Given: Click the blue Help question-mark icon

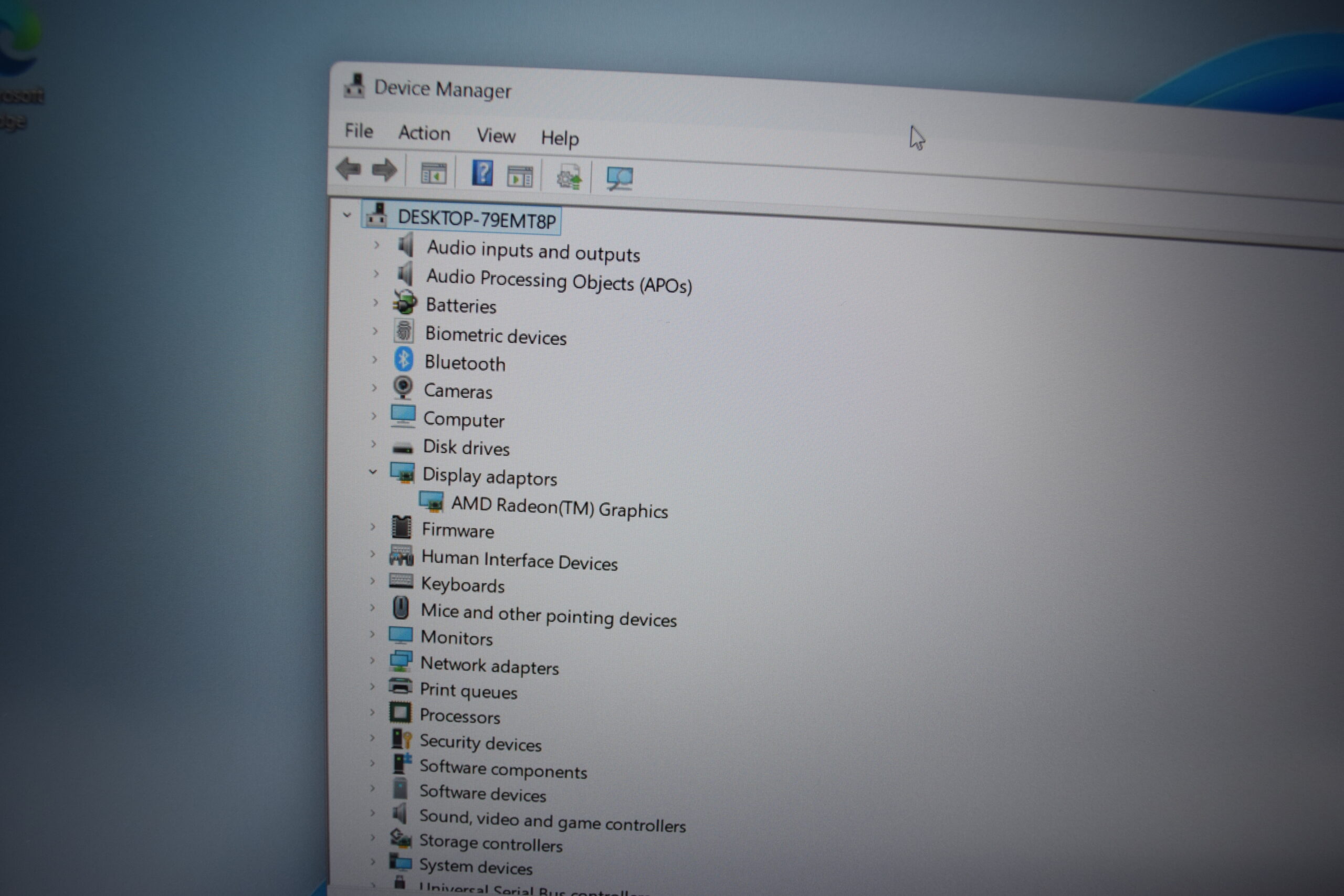Looking at the screenshot, I should (482, 173).
